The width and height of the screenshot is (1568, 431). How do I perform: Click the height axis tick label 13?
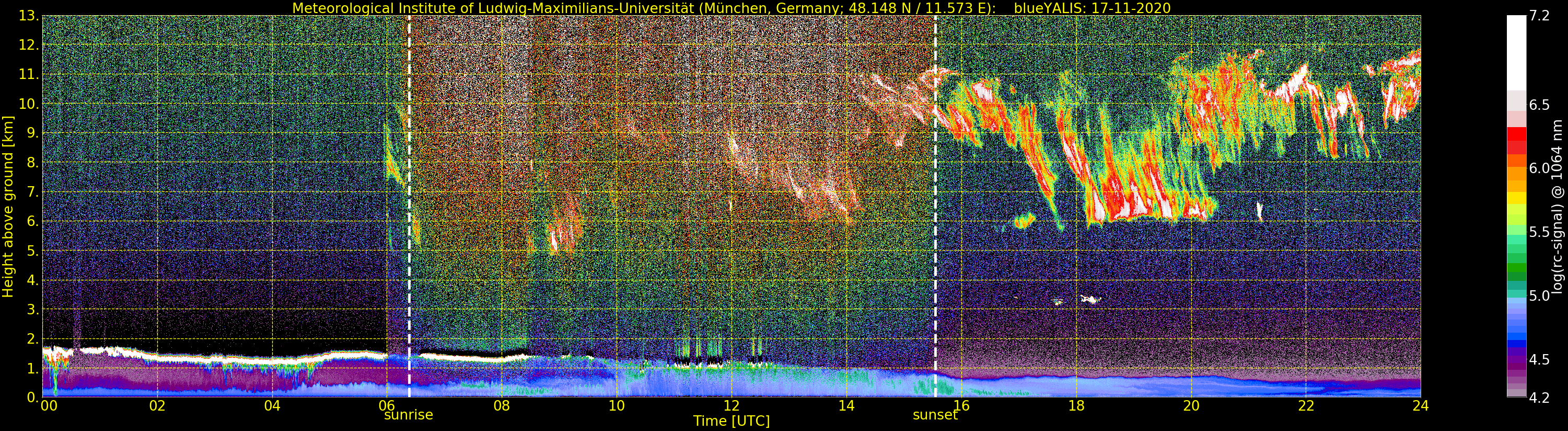(x=29, y=16)
